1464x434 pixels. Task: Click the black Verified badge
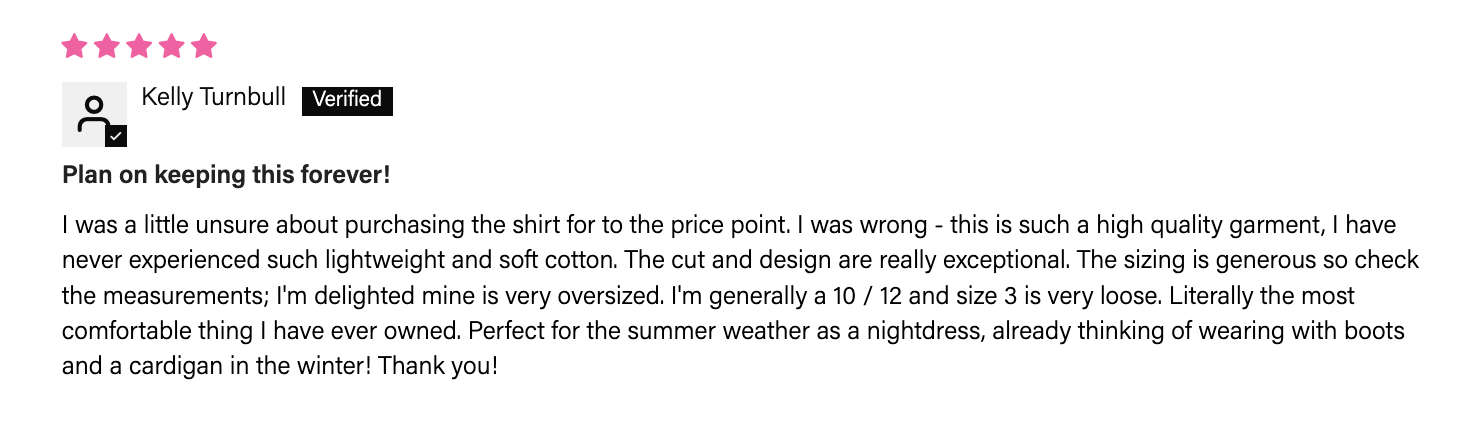(347, 99)
